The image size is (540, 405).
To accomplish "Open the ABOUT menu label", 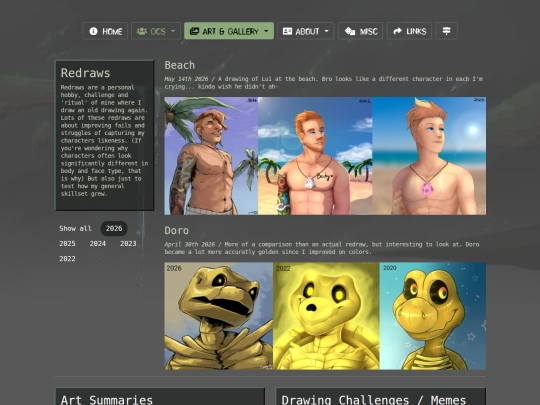I will point(307,31).
